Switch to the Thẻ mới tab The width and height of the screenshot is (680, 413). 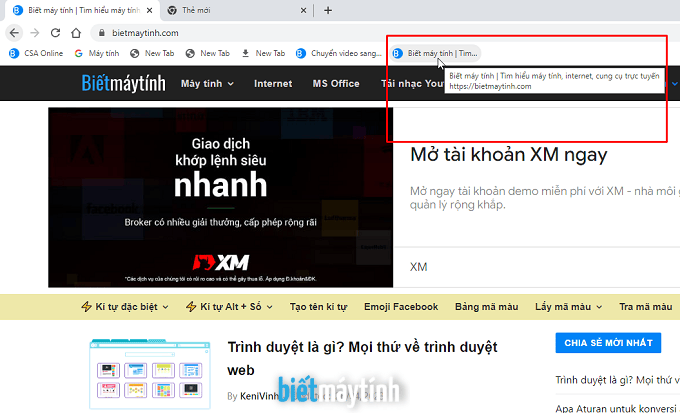237,10
